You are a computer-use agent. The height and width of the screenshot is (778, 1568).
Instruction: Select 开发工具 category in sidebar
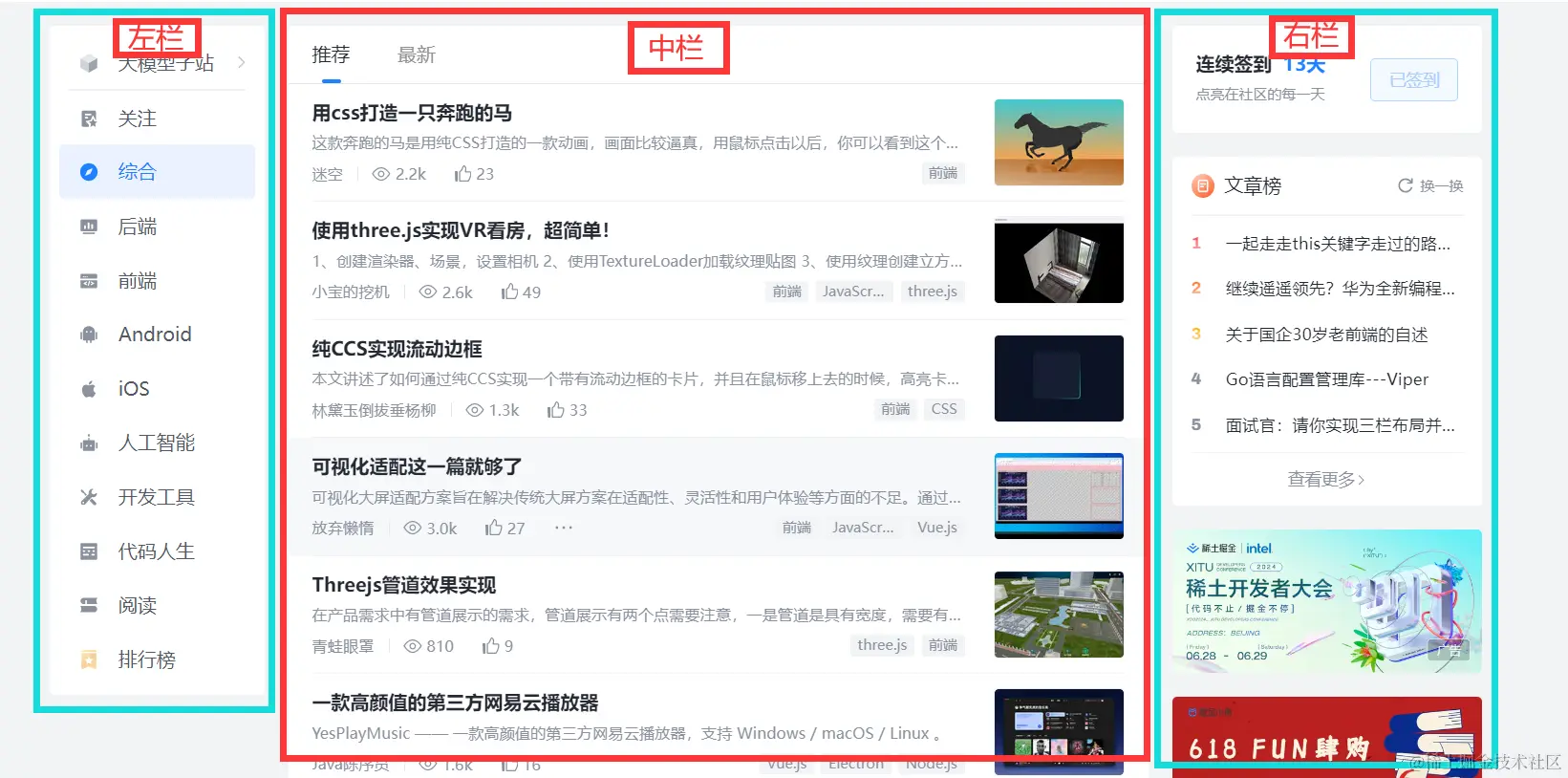pyautogui.click(x=157, y=497)
